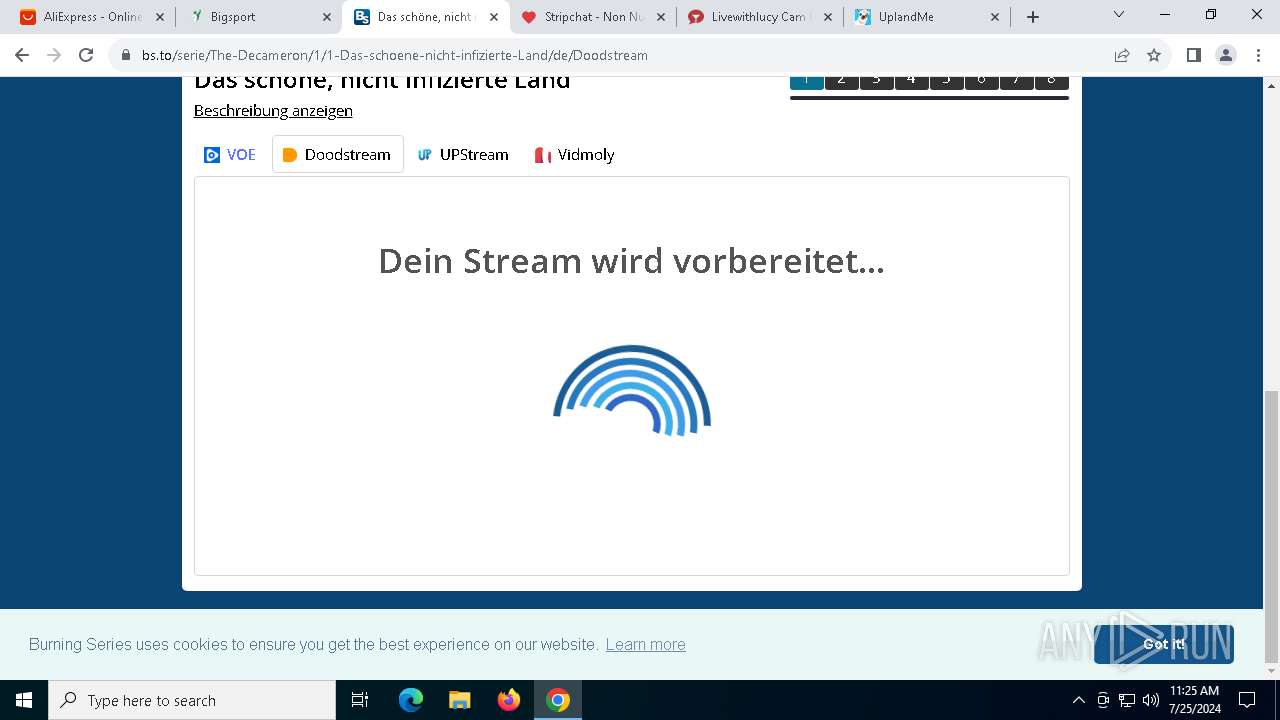Share this page icon
The height and width of the screenshot is (720, 1280).
coord(1122,55)
